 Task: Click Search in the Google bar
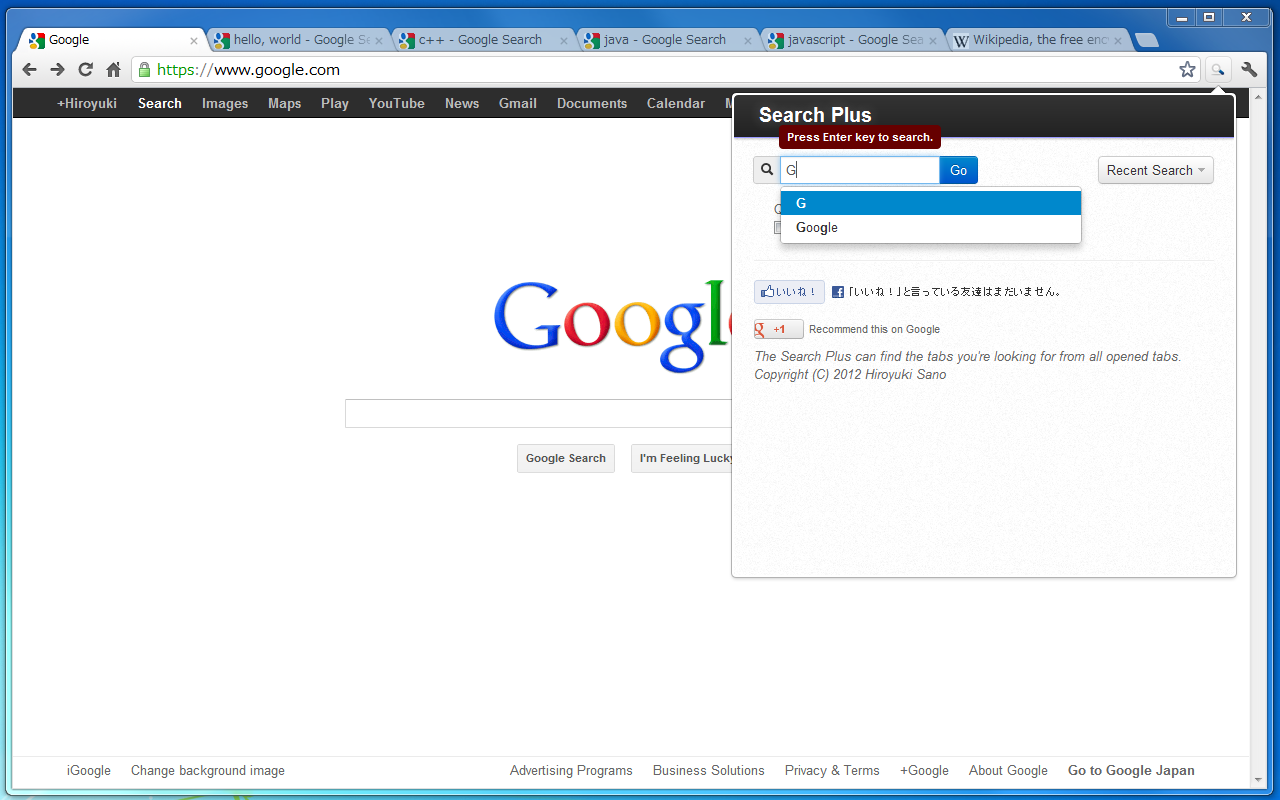pyautogui.click(x=160, y=103)
